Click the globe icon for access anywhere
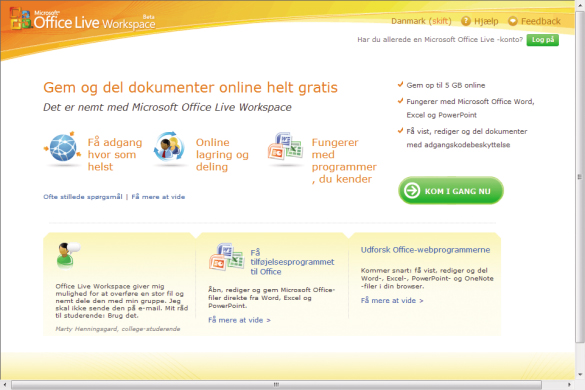Image resolution: width=585 pixels, height=390 pixels. coord(63,147)
